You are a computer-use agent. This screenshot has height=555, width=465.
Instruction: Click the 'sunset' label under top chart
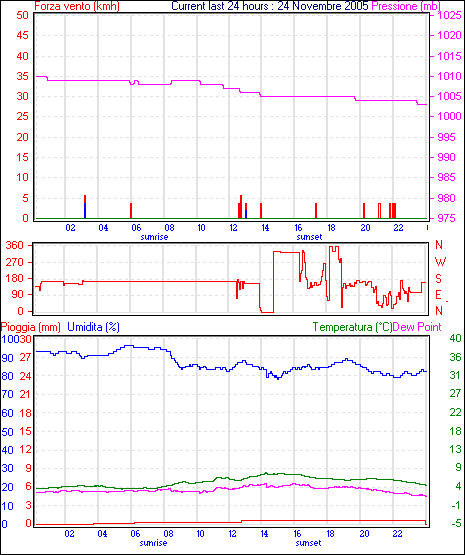[309, 237]
